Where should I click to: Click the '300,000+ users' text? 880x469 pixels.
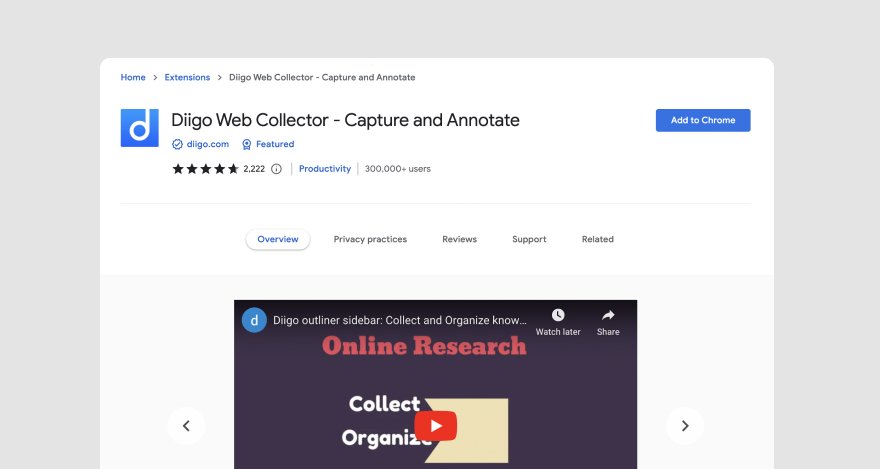(x=398, y=169)
